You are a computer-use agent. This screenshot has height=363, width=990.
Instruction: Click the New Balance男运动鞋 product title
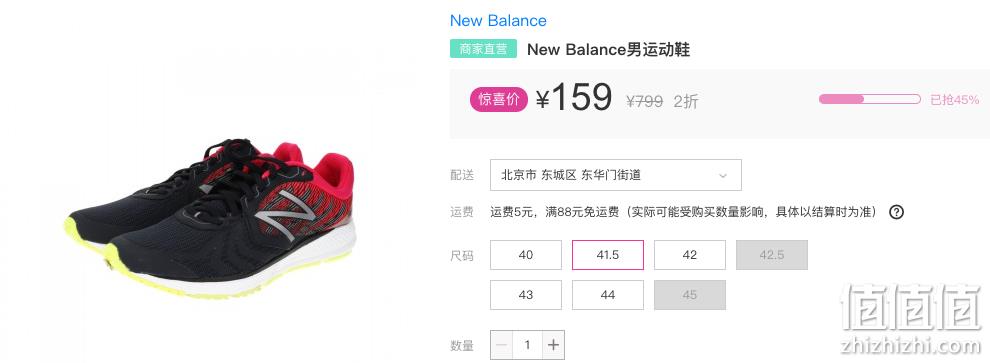(x=608, y=49)
